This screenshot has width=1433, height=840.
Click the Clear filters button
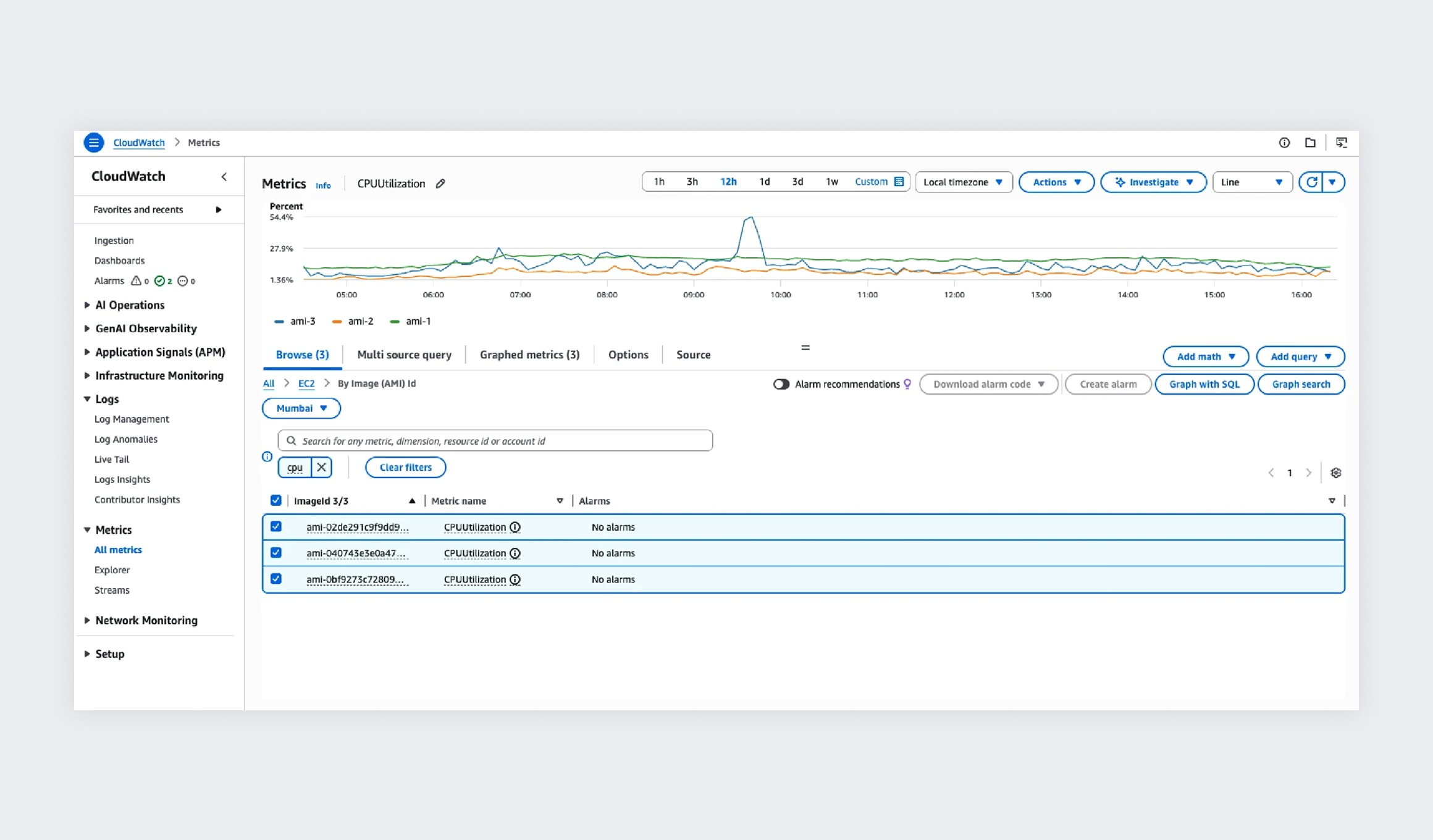(405, 468)
